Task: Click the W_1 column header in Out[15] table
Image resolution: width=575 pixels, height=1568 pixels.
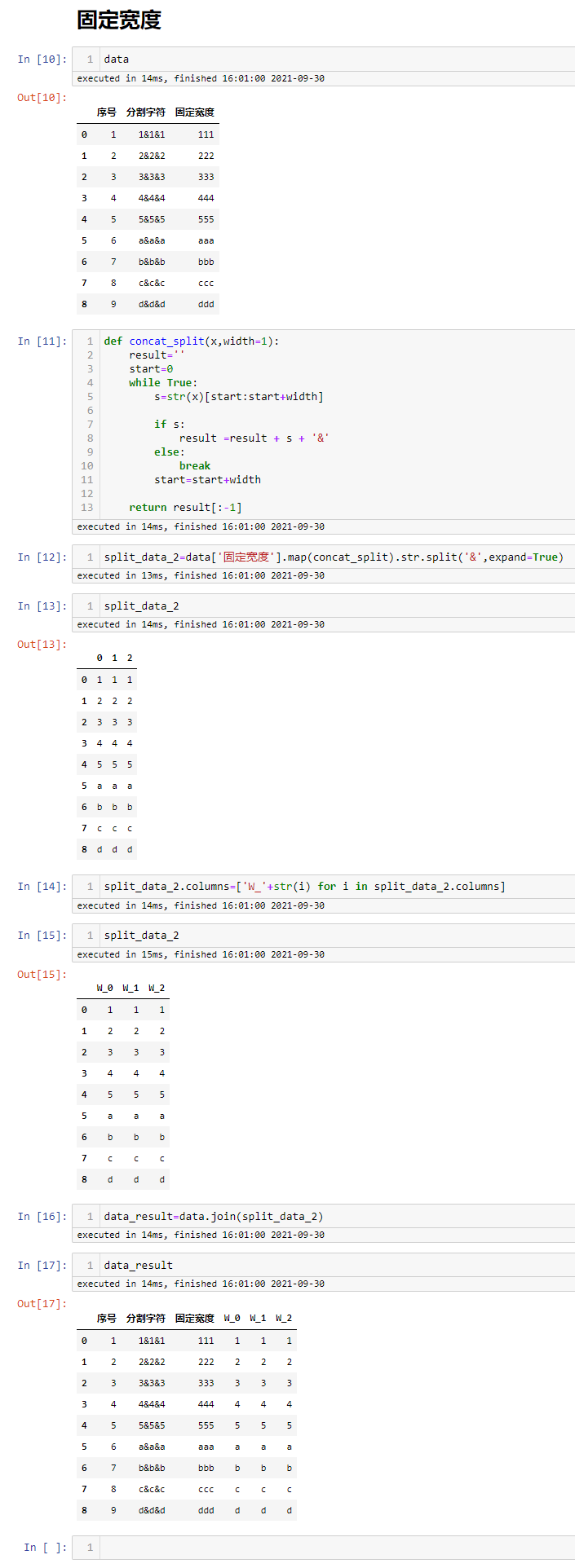Action: coord(130,988)
